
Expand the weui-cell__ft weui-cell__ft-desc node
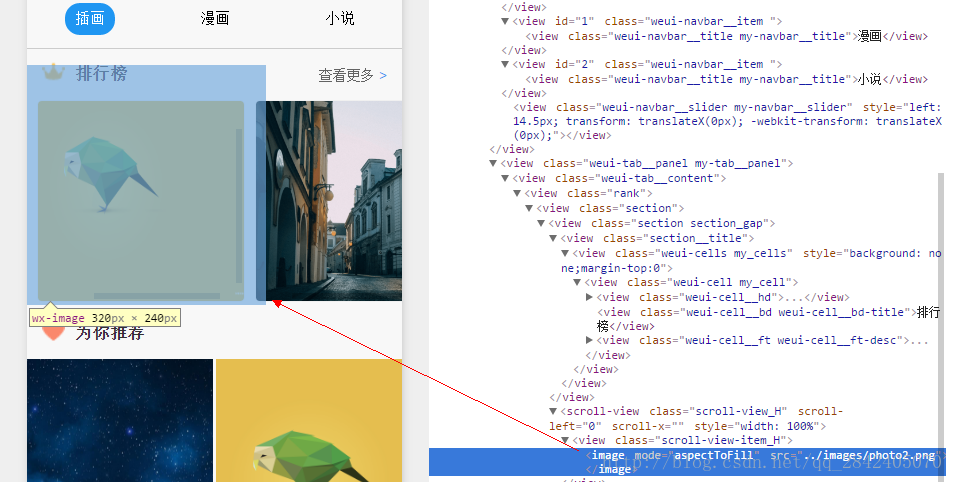(x=590, y=340)
